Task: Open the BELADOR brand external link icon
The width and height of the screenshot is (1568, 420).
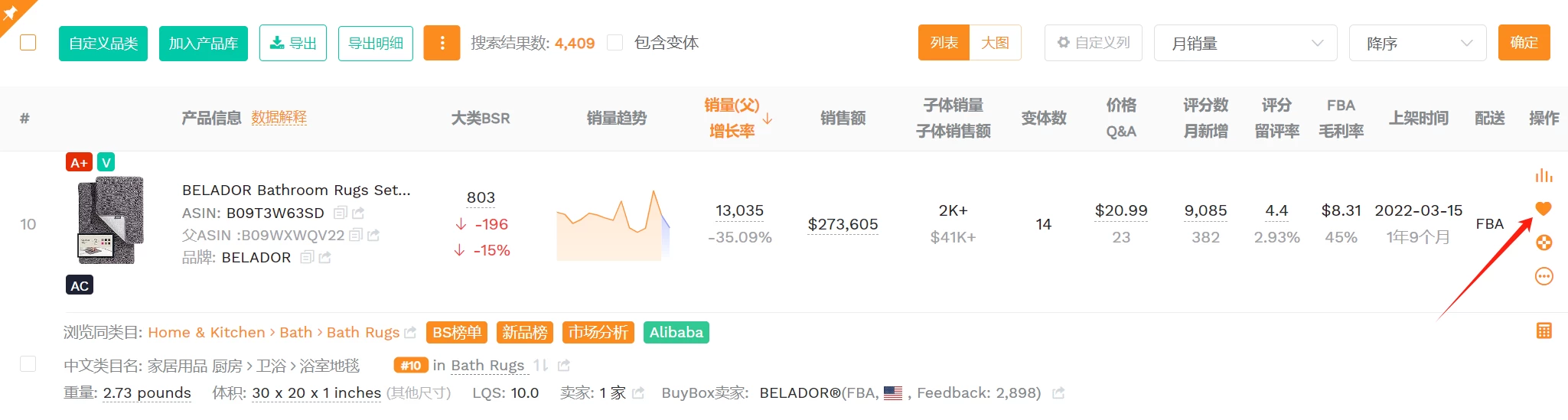Action: pyautogui.click(x=324, y=258)
